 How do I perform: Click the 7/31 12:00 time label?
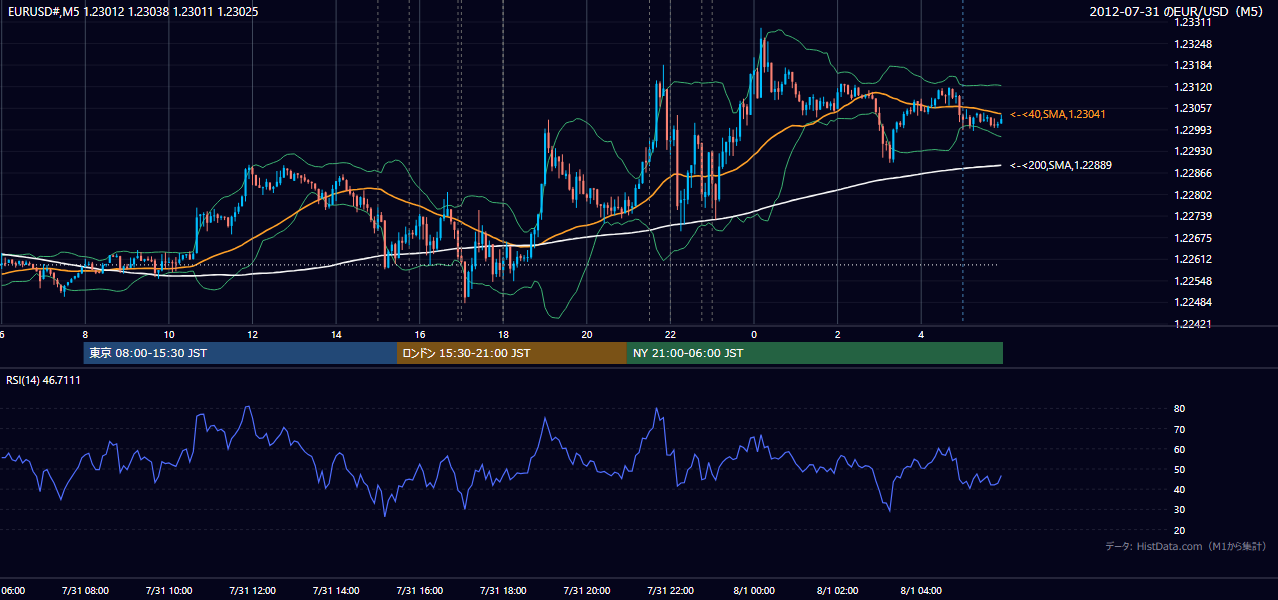252,590
